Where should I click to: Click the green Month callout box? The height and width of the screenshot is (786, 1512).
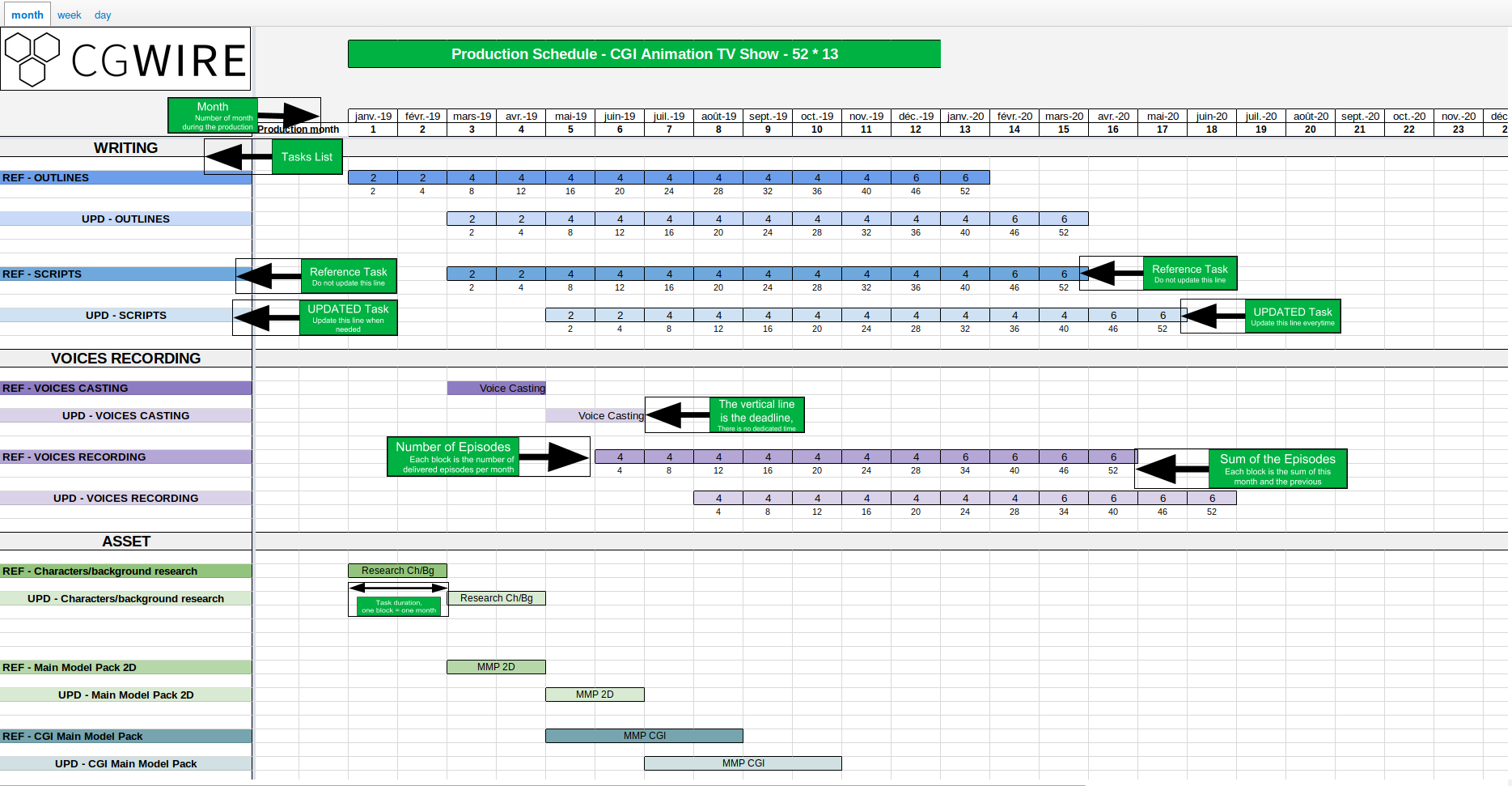click(213, 115)
